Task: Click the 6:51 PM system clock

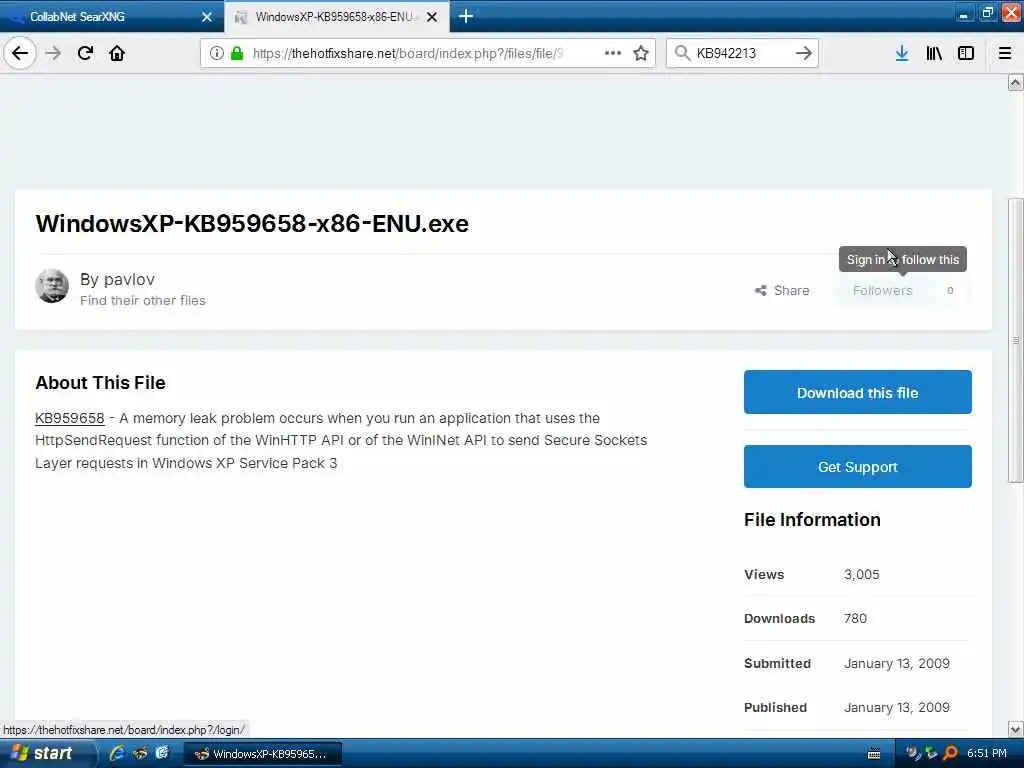Action: (x=987, y=753)
